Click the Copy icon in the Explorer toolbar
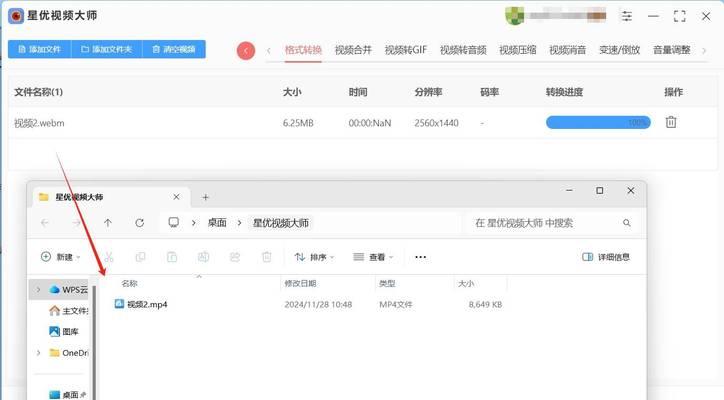 (140, 257)
